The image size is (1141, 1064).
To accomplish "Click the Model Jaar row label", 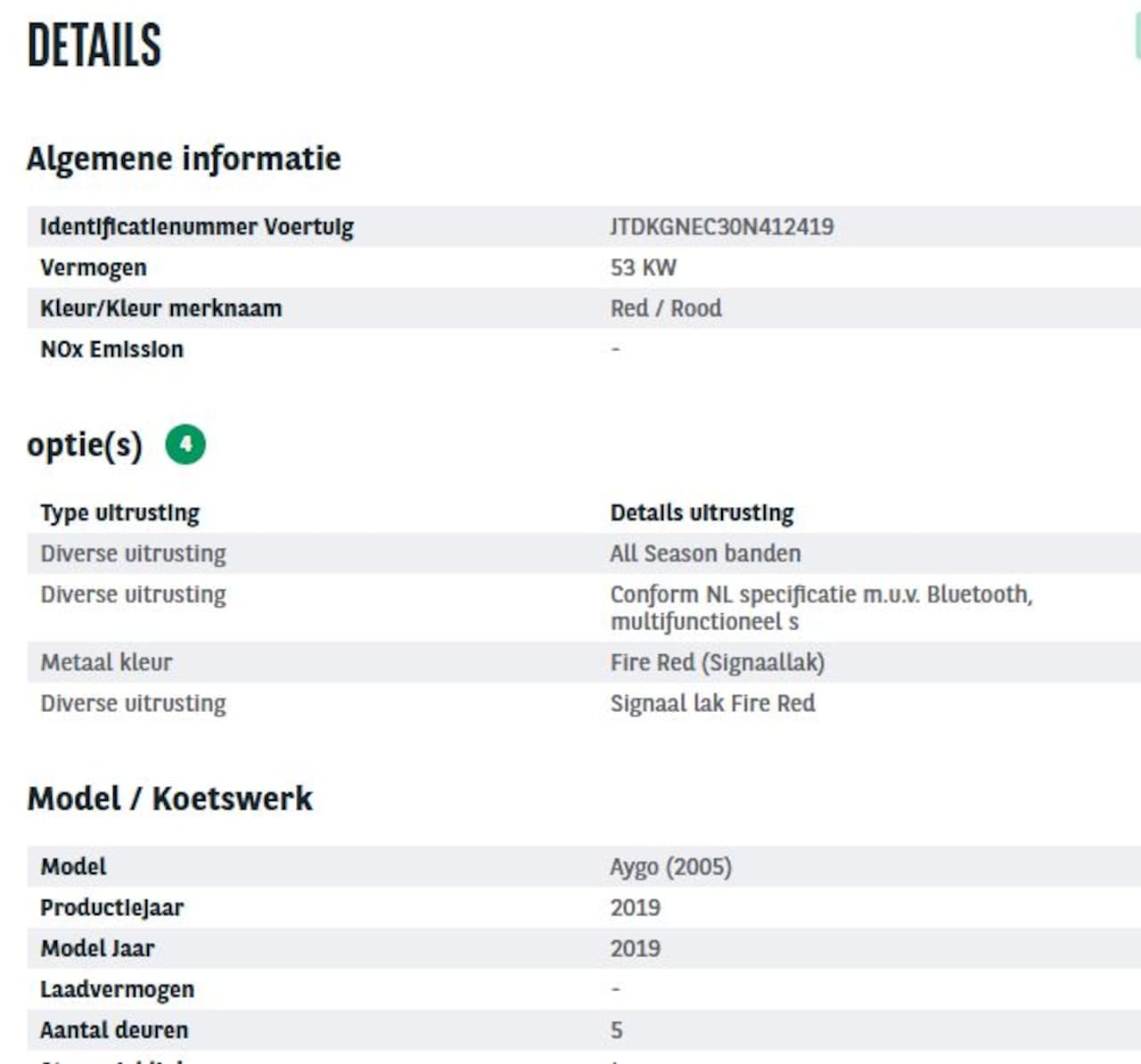I will pyautogui.click(x=97, y=948).
